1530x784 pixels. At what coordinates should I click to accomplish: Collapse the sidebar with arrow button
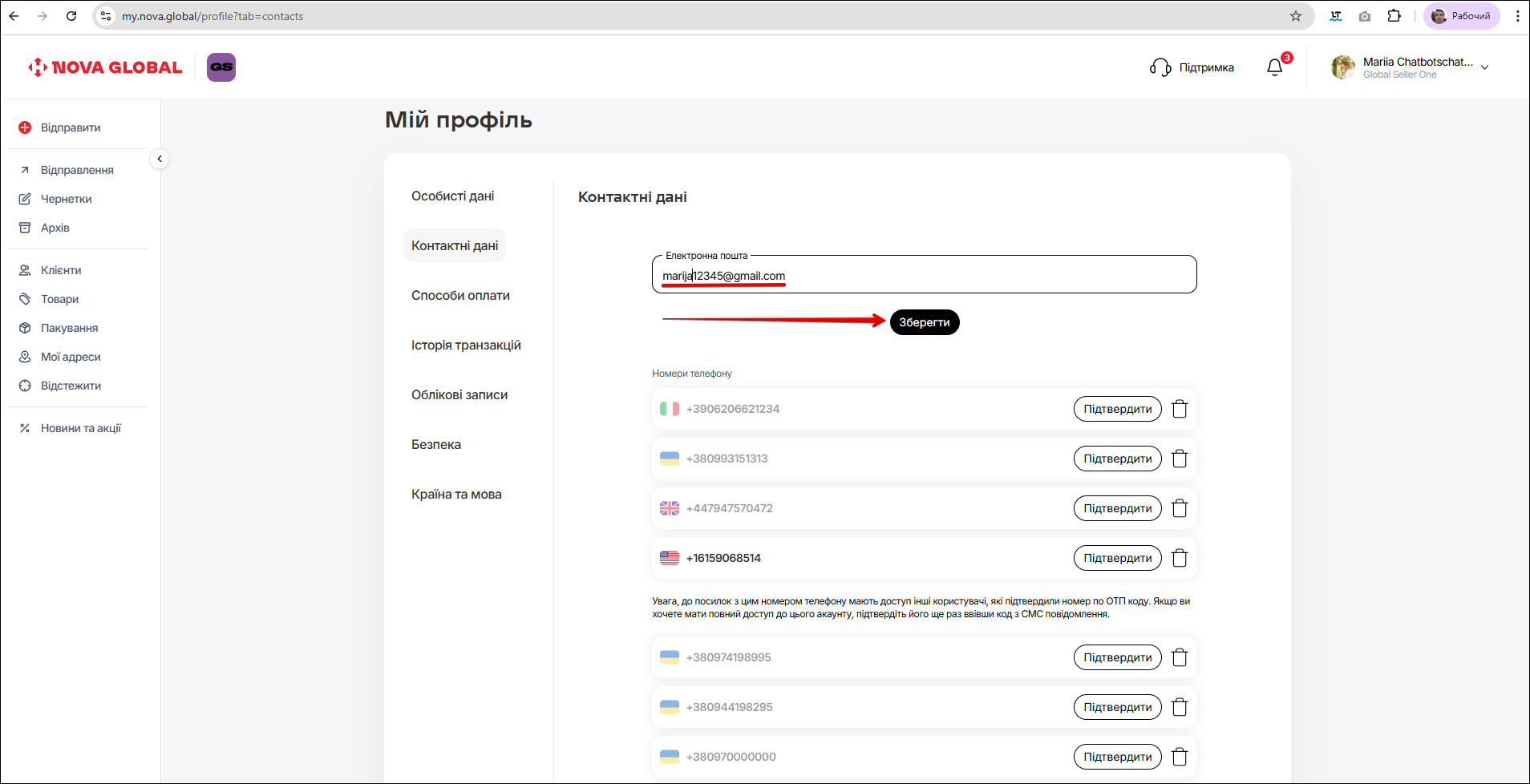tap(160, 159)
